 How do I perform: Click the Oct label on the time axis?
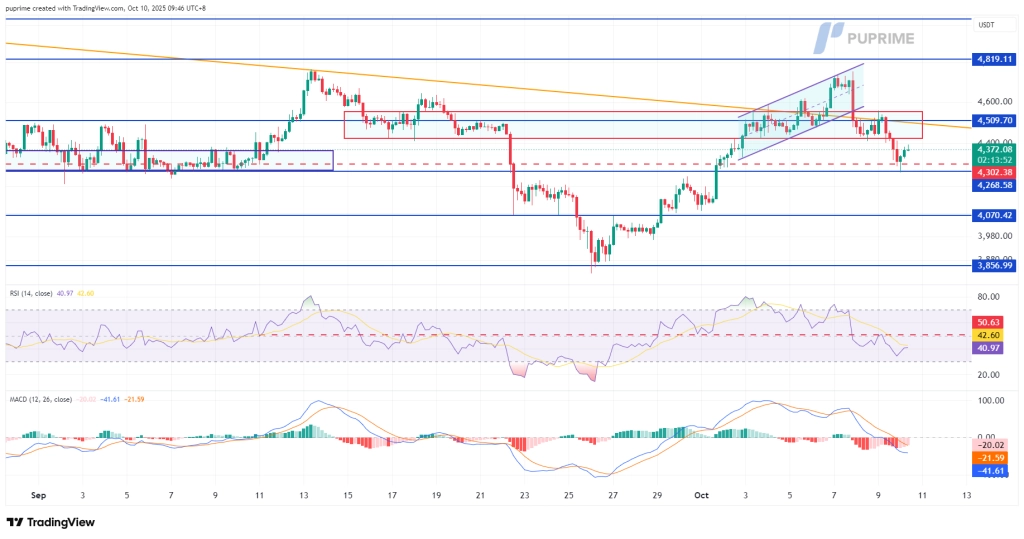(x=701, y=495)
